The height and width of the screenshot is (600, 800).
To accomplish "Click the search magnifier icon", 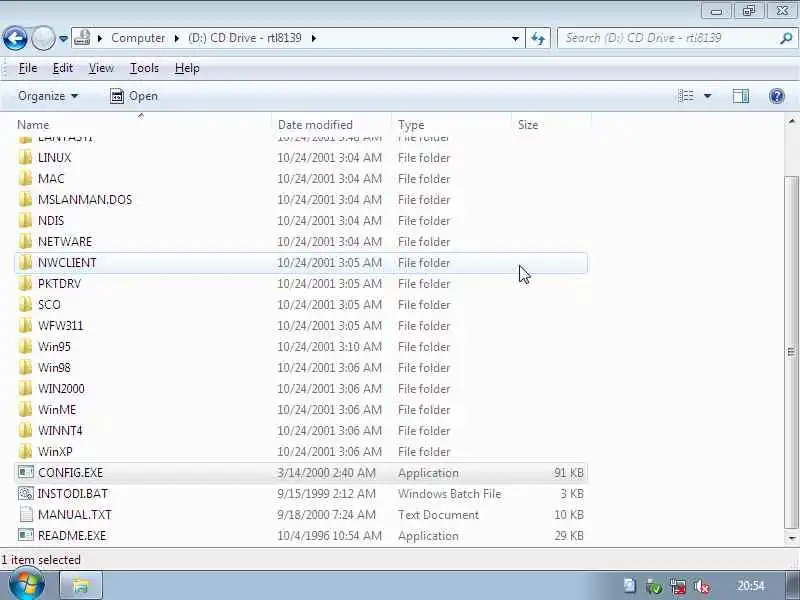I will coord(786,38).
